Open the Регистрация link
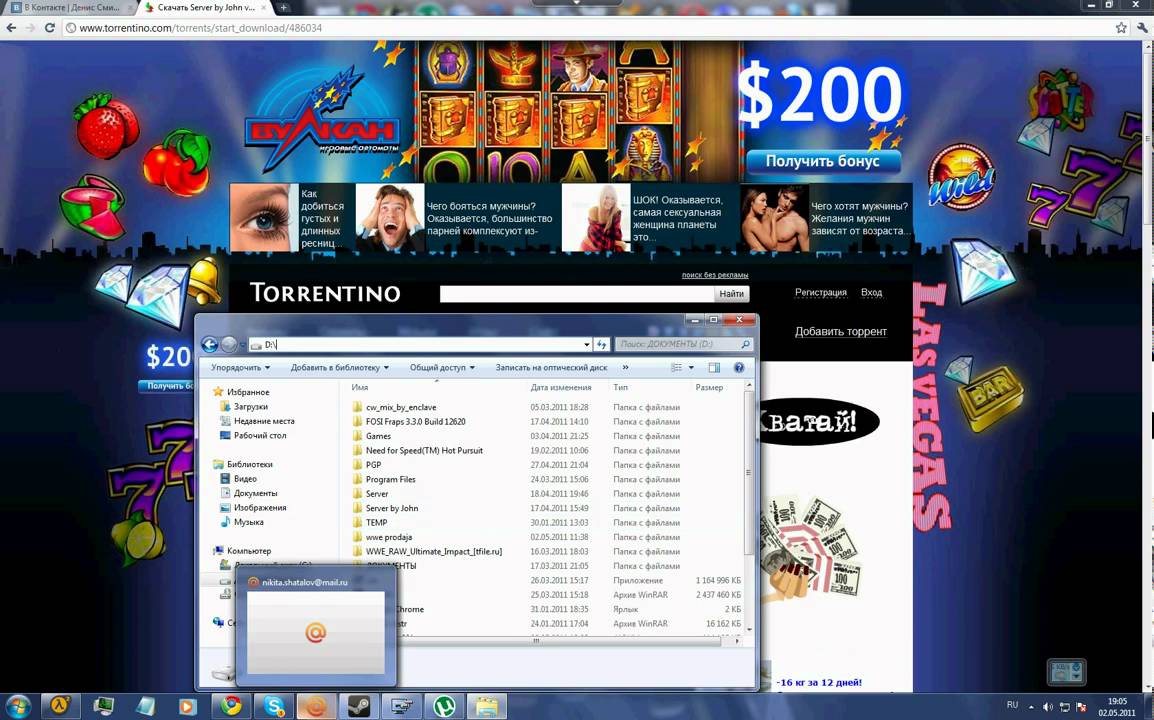 (821, 292)
